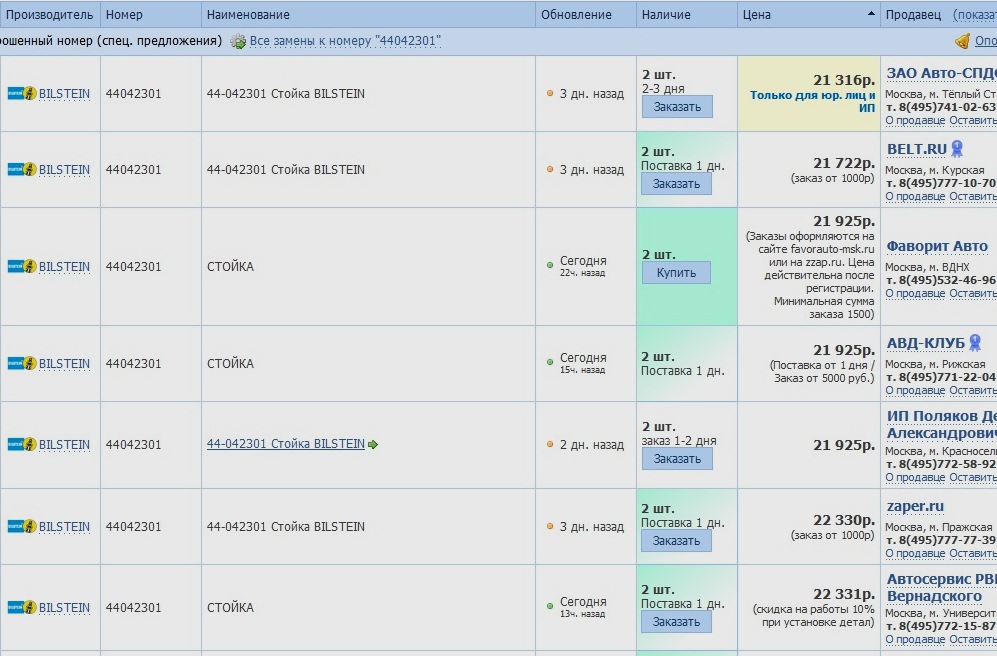Click the bell icon beside the 'Опо' link
The height and width of the screenshot is (656, 997).
(962, 41)
